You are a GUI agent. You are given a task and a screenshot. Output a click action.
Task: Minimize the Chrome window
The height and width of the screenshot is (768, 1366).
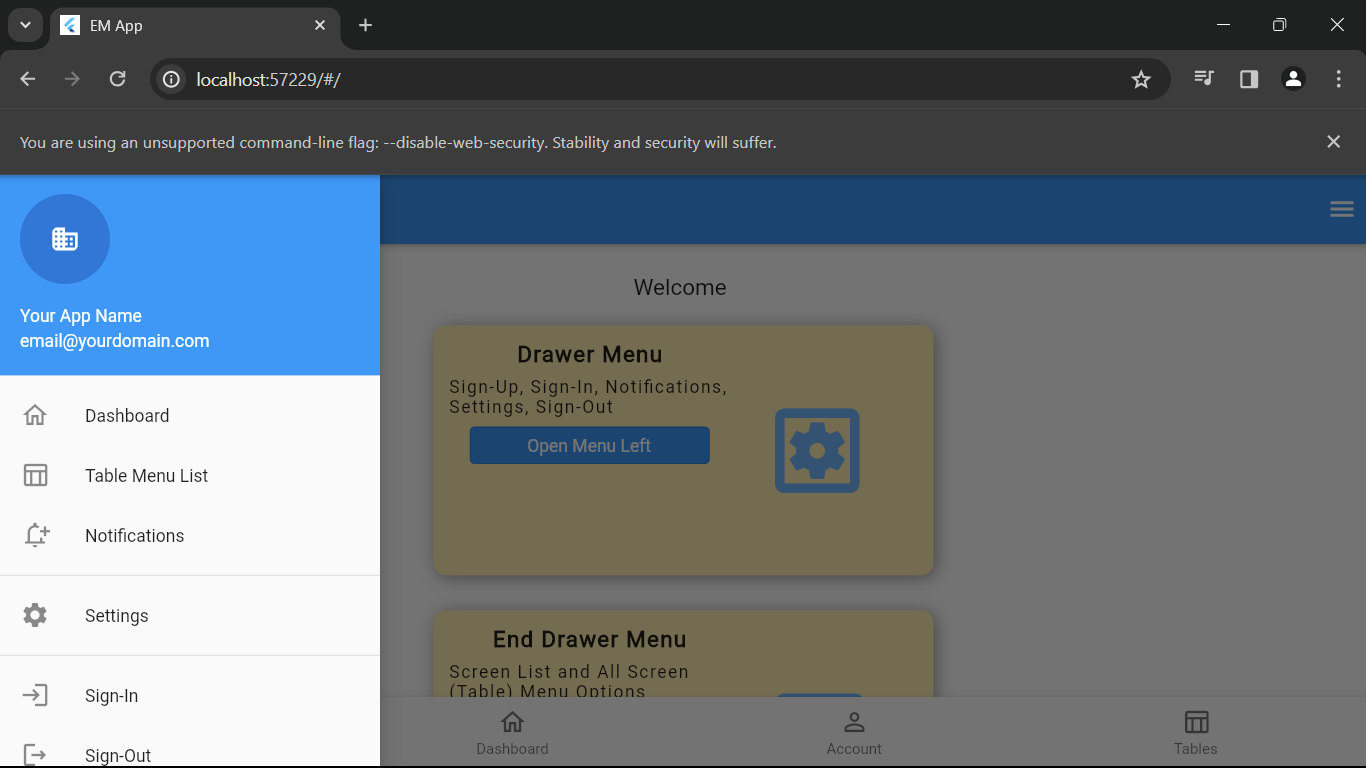(x=1223, y=25)
